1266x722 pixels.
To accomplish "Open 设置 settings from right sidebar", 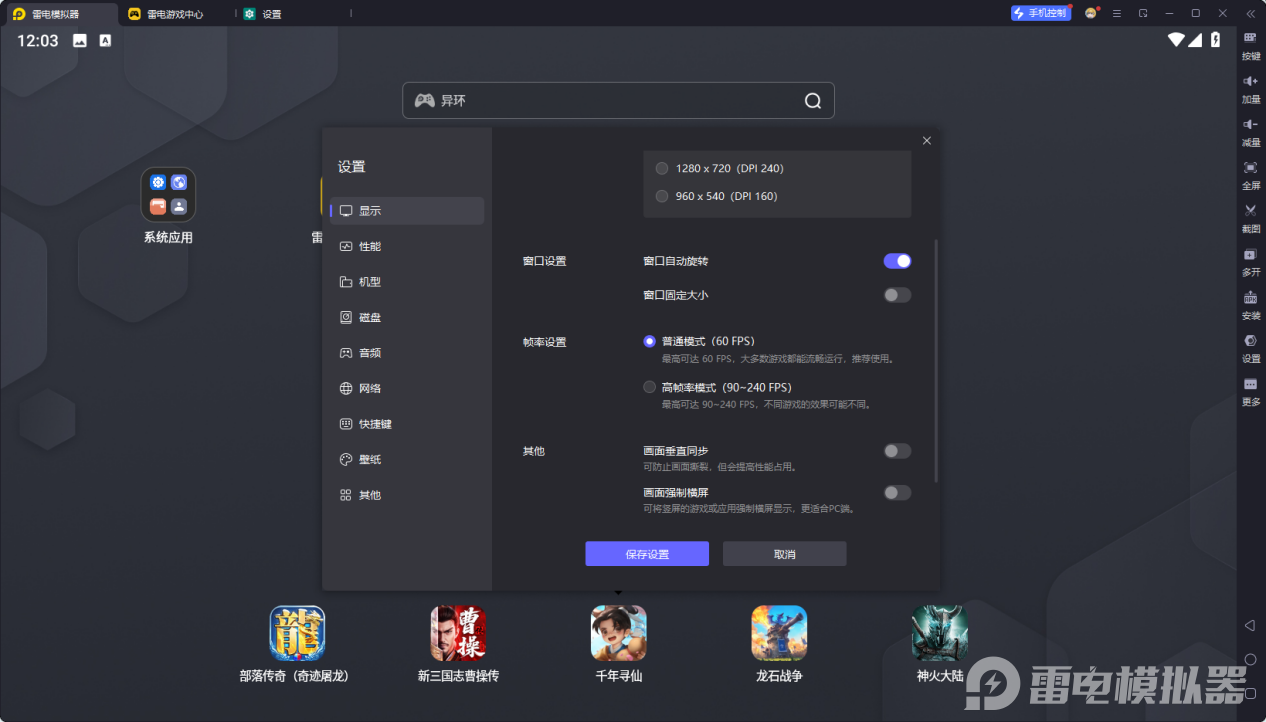I will point(1250,347).
